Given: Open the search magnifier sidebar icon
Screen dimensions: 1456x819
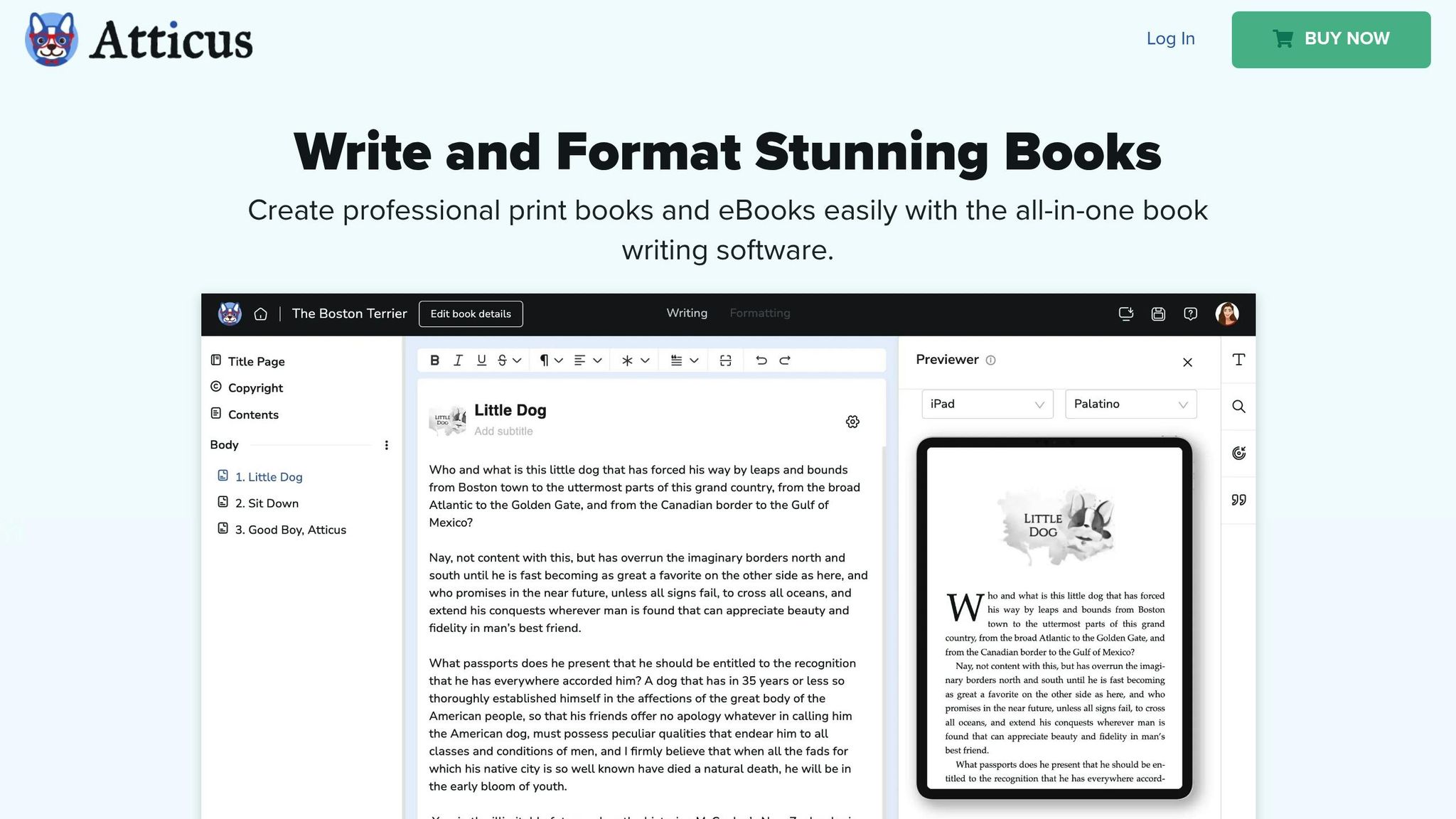Looking at the screenshot, I should click(x=1238, y=407).
